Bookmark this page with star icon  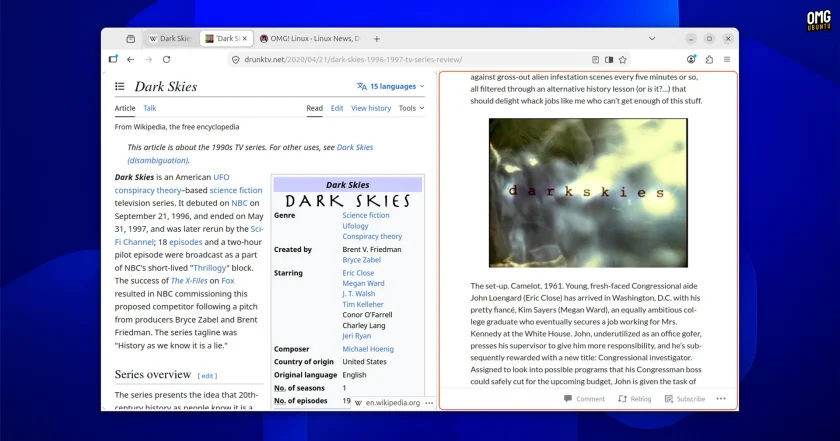[622, 59]
